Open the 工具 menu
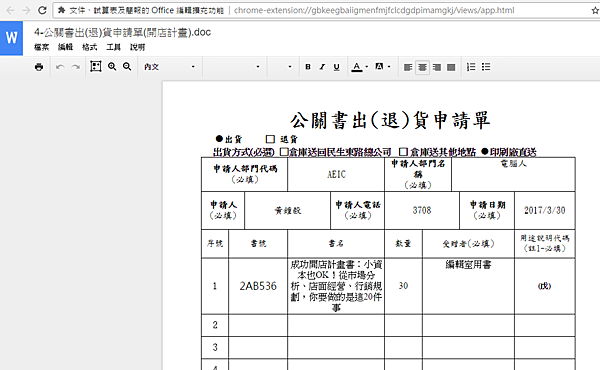Screen dimensions: 600x370 tap(114, 47)
